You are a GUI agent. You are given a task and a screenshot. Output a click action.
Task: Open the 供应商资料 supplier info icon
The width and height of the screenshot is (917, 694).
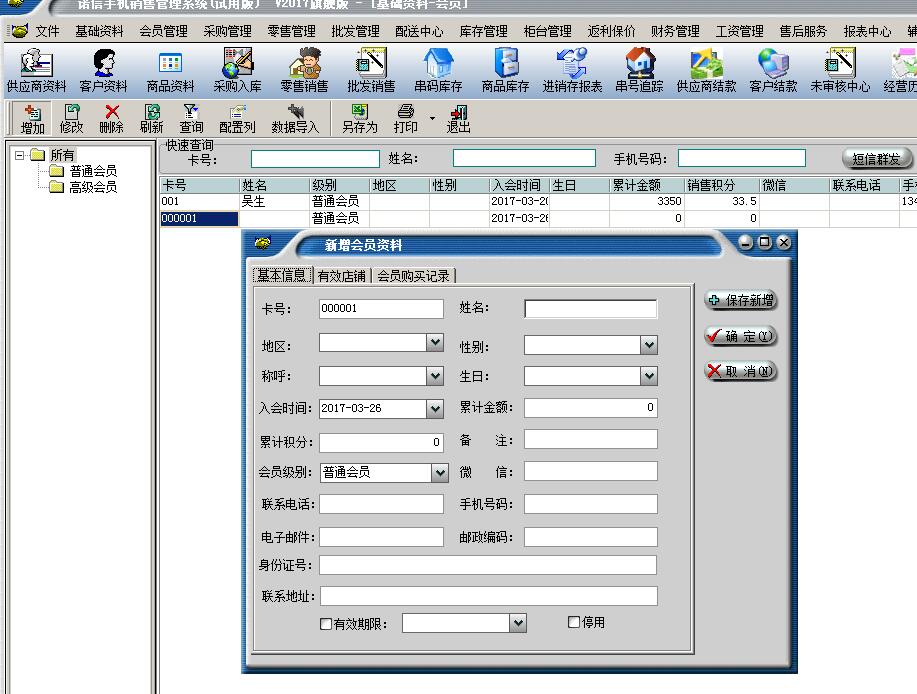(x=36, y=70)
